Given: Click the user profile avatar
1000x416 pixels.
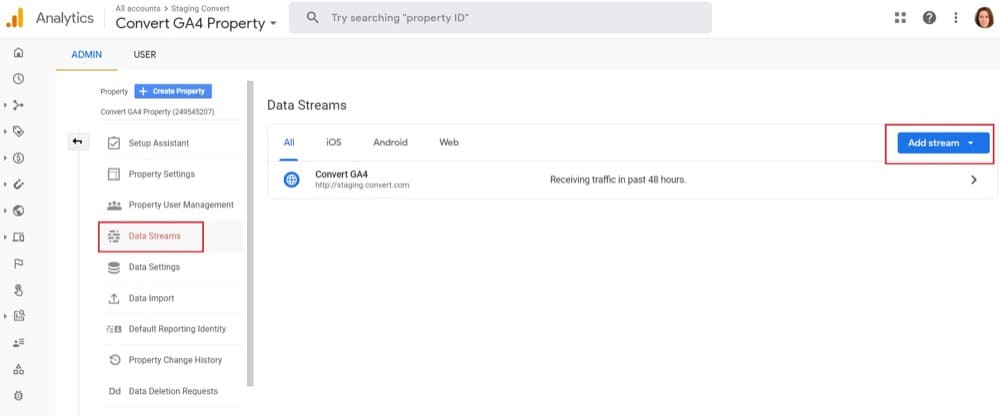Looking at the screenshot, I should (984, 18).
